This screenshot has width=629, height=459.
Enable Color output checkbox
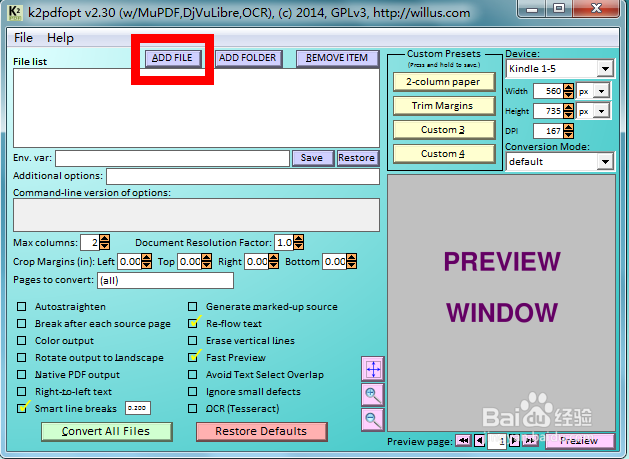22,341
